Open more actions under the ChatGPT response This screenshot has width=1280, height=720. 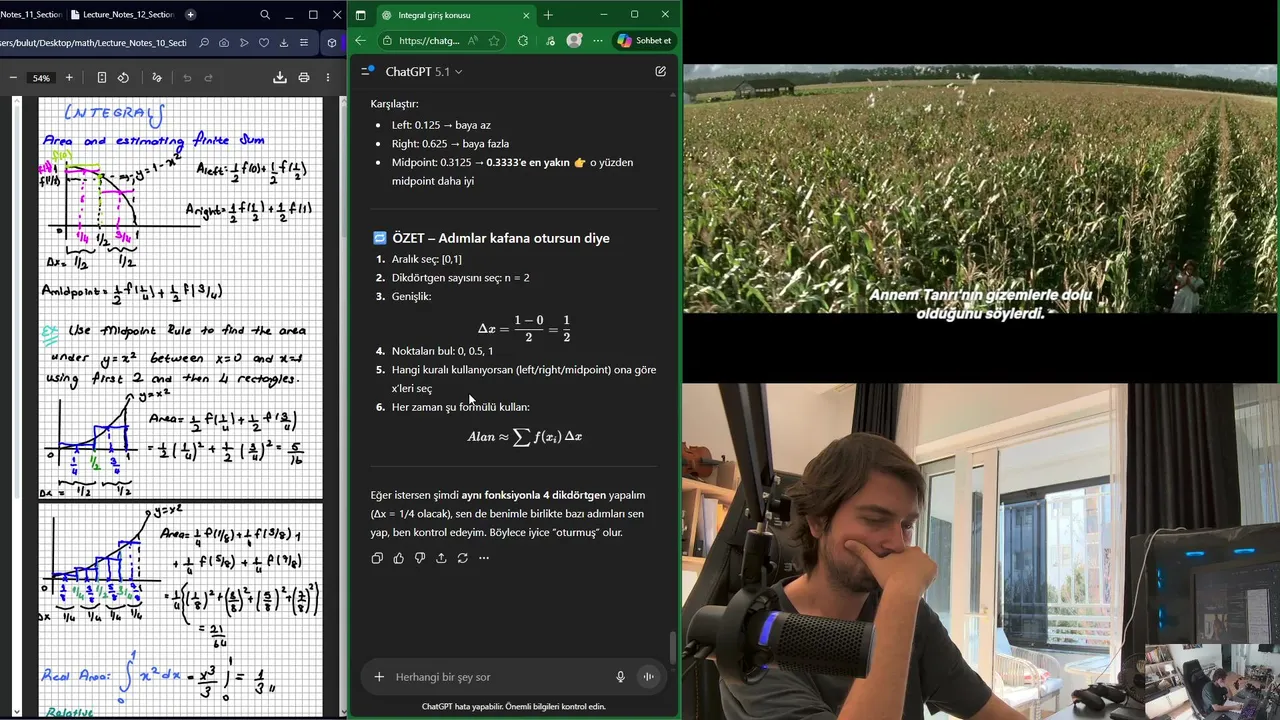pos(484,558)
